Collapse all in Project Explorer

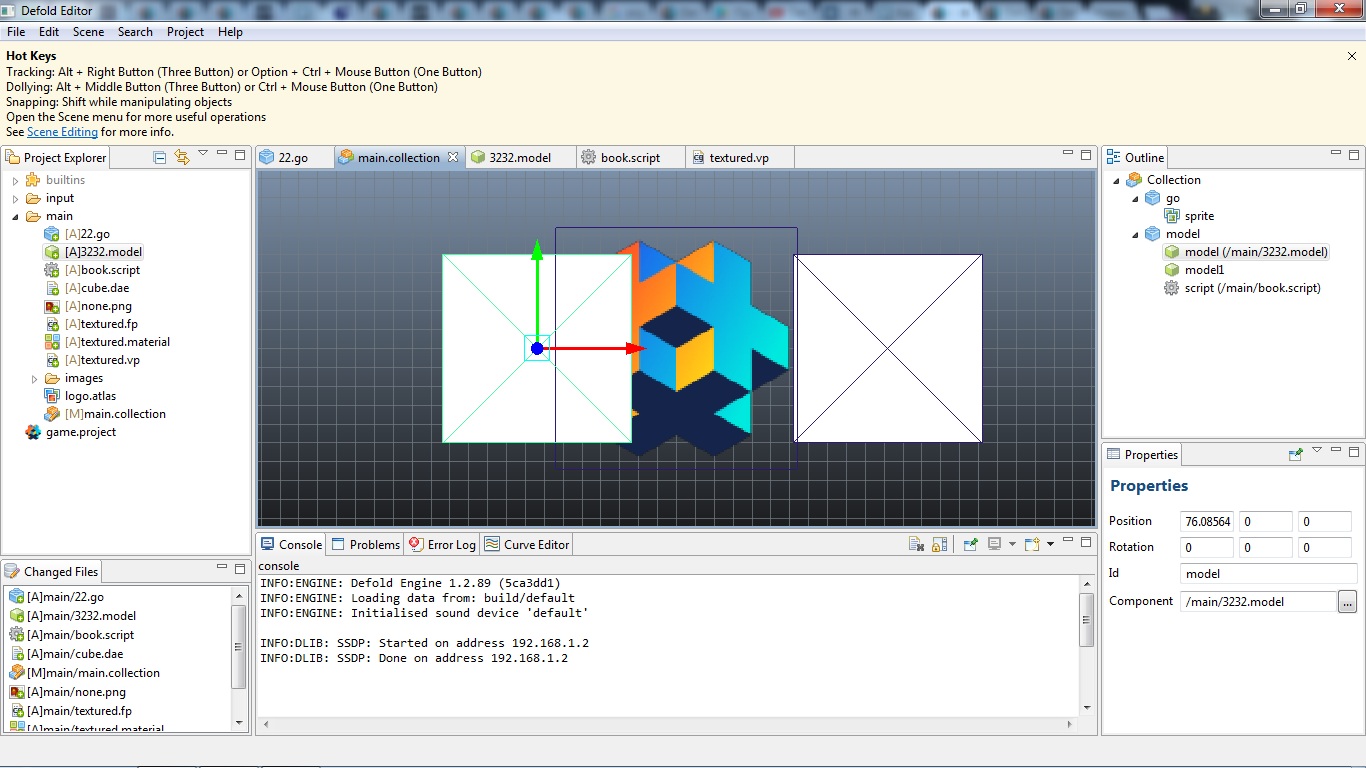click(160, 157)
